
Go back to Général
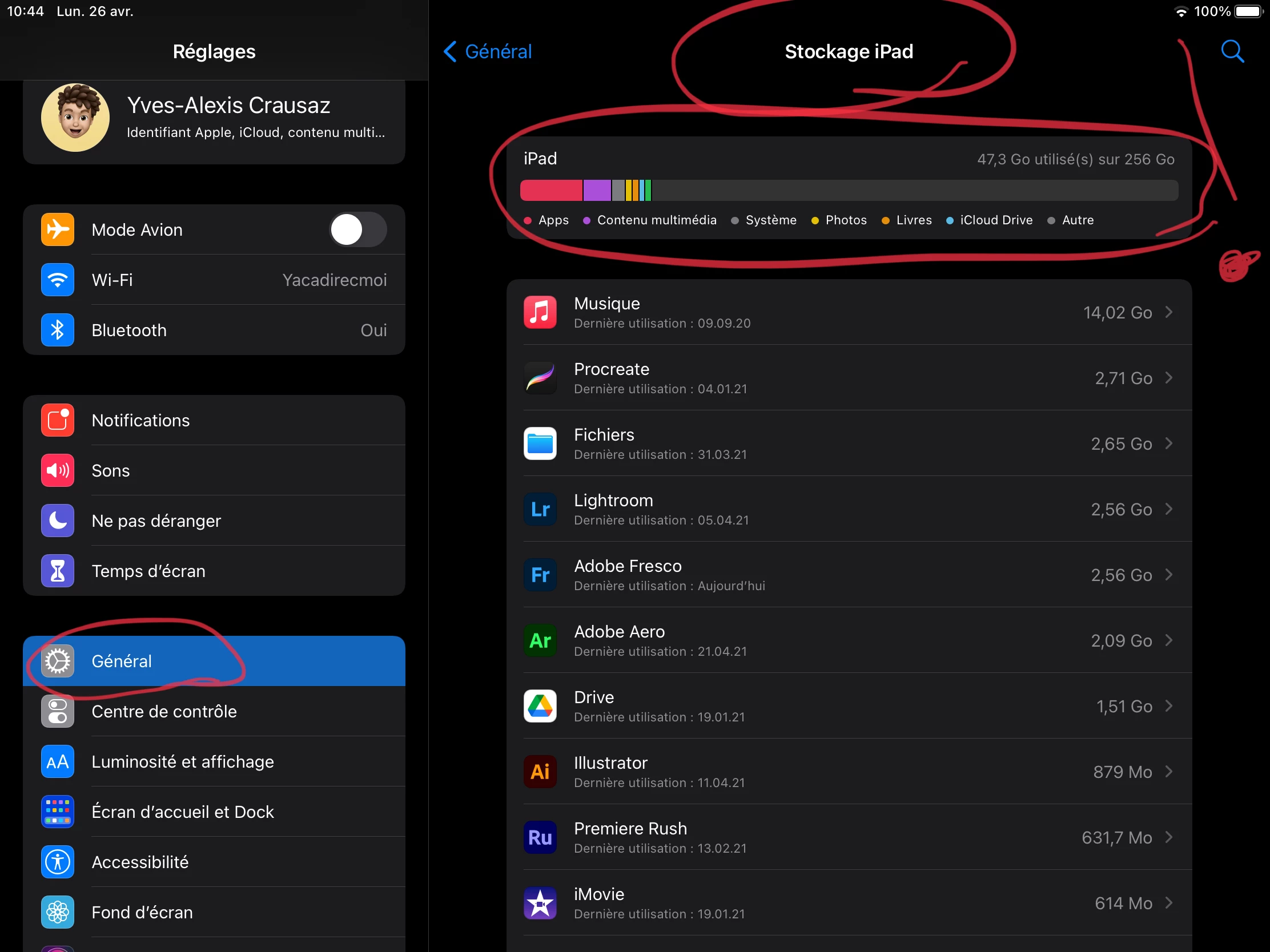[488, 51]
